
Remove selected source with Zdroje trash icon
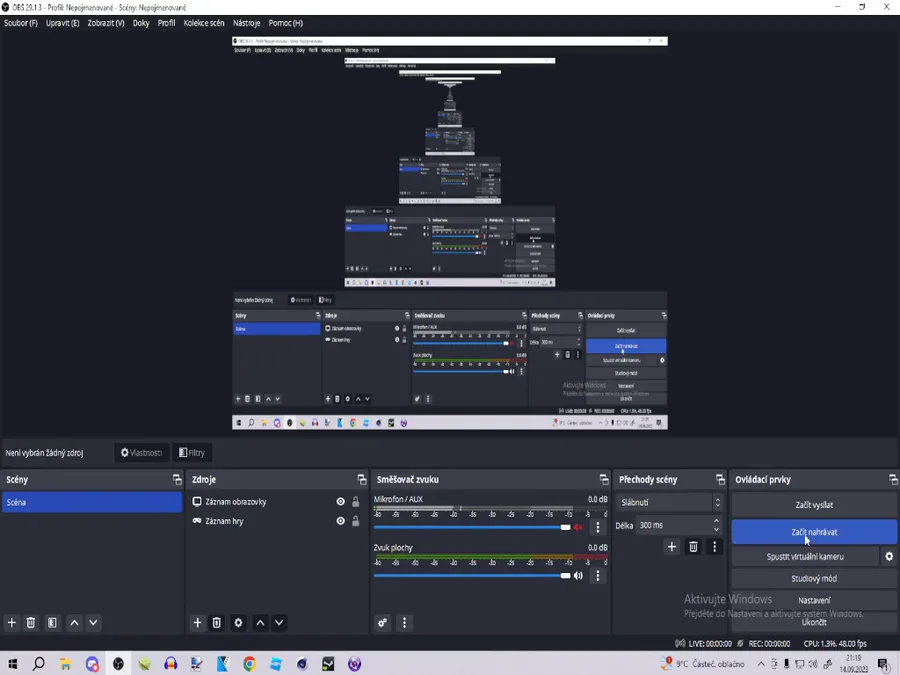click(217, 623)
